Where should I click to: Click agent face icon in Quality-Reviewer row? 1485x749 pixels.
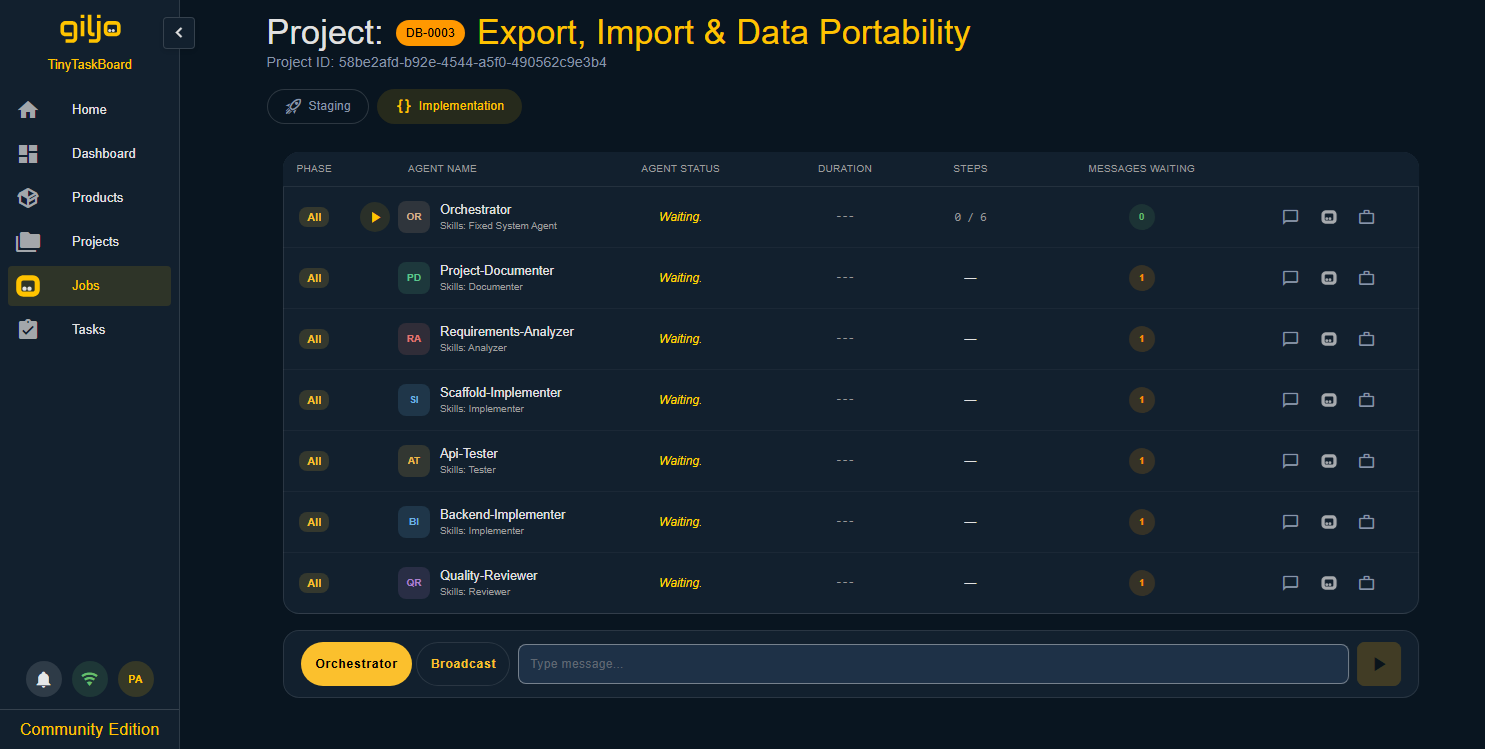(1329, 583)
